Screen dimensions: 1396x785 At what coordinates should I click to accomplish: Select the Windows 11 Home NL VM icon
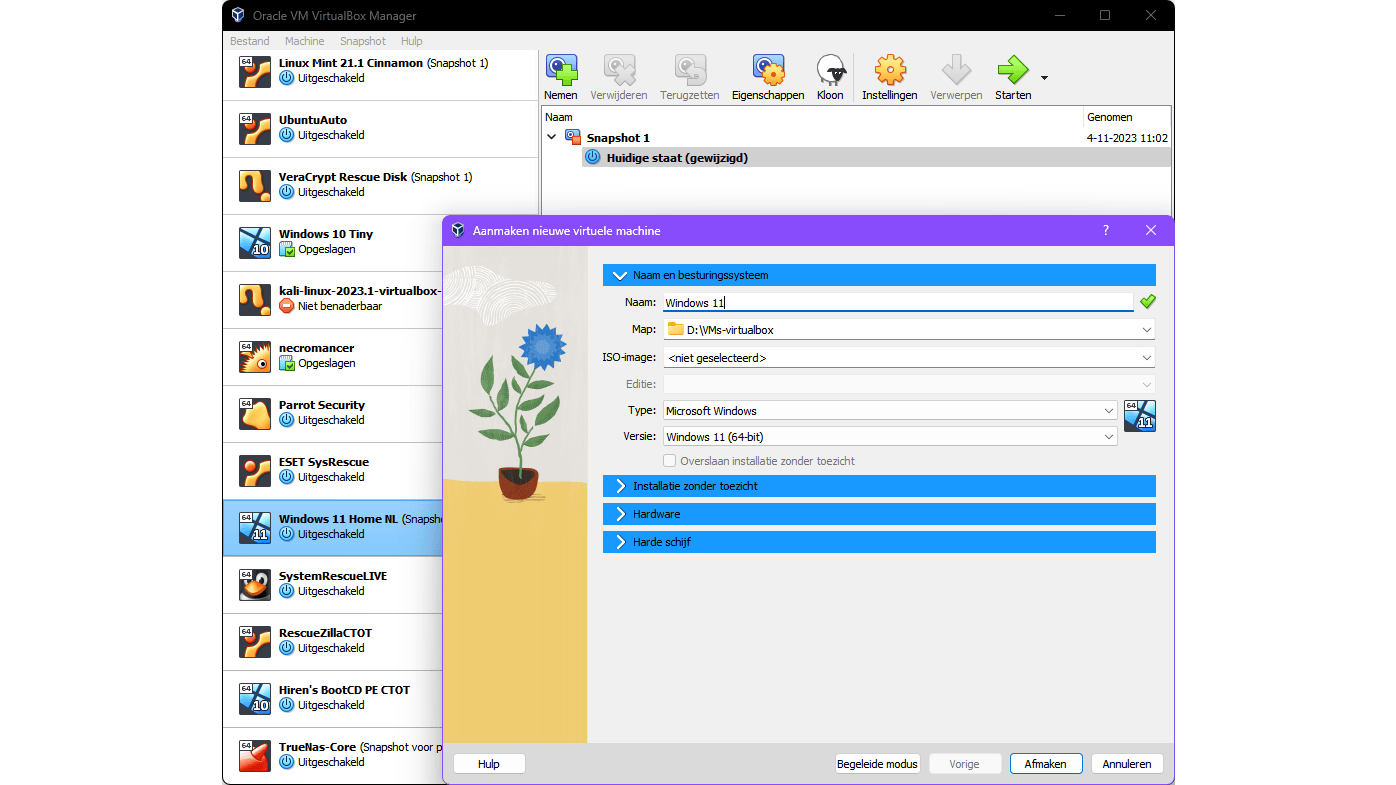coord(255,528)
